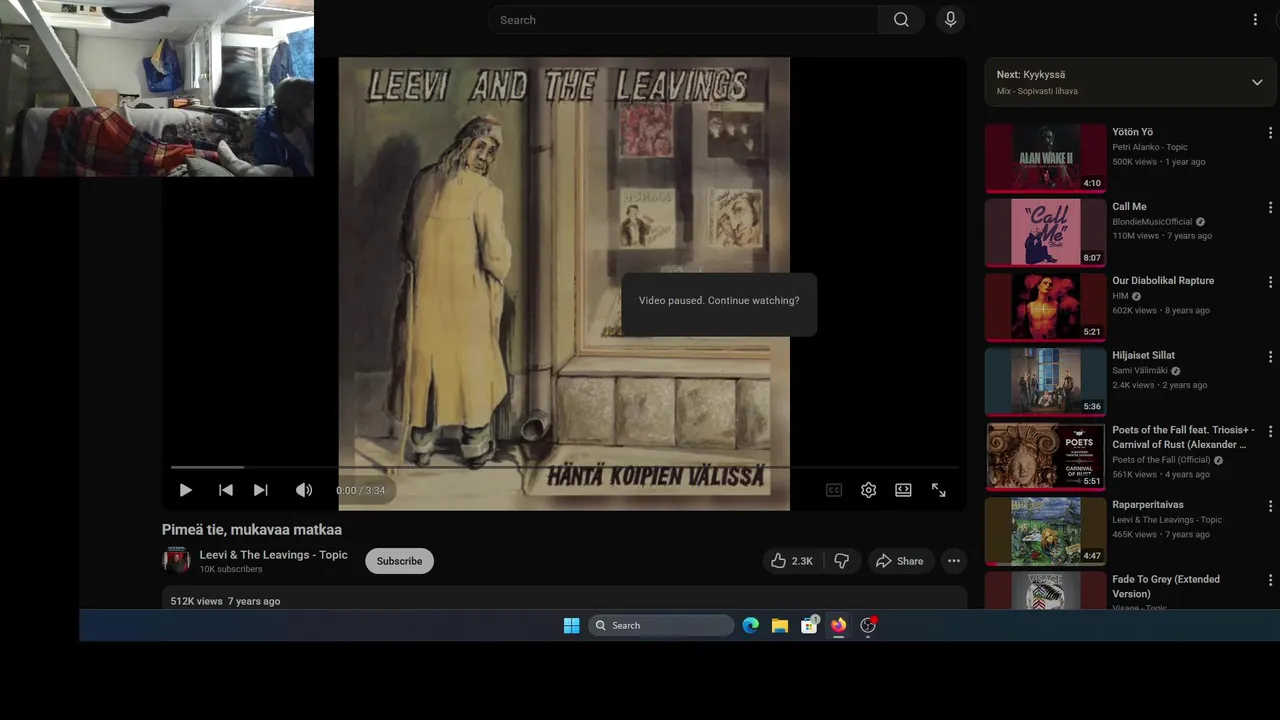
Task: Share this video
Action: point(900,561)
